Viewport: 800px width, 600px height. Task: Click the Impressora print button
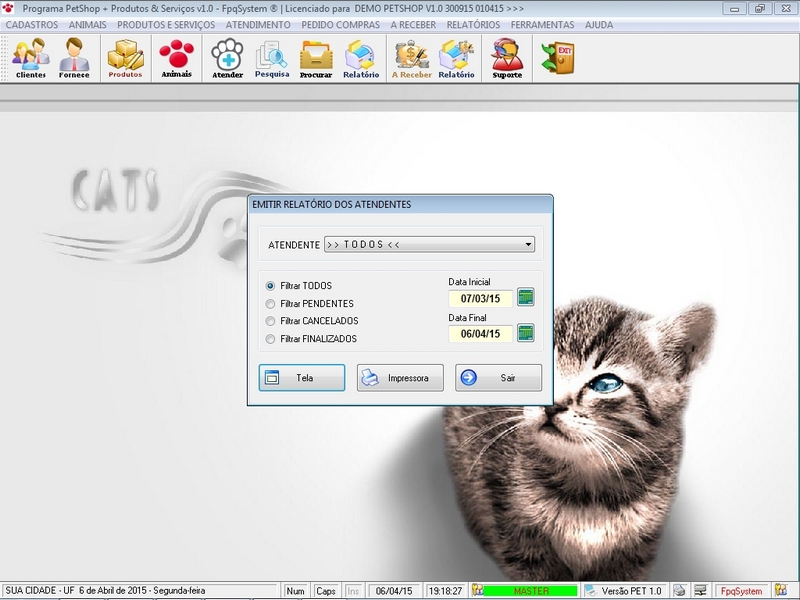point(400,378)
